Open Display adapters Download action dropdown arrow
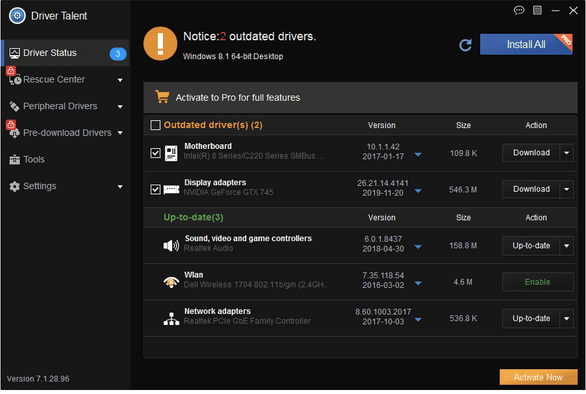Image resolution: width=586 pixels, height=394 pixels. click(x=567, y=190)
